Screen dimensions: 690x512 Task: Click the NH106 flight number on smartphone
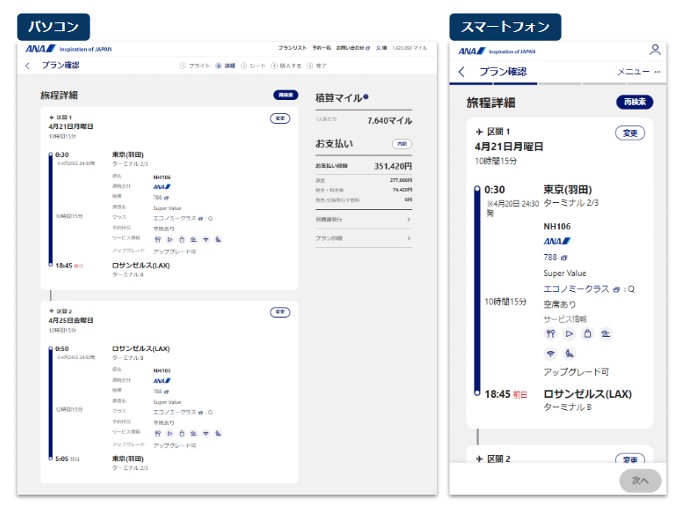557,227
